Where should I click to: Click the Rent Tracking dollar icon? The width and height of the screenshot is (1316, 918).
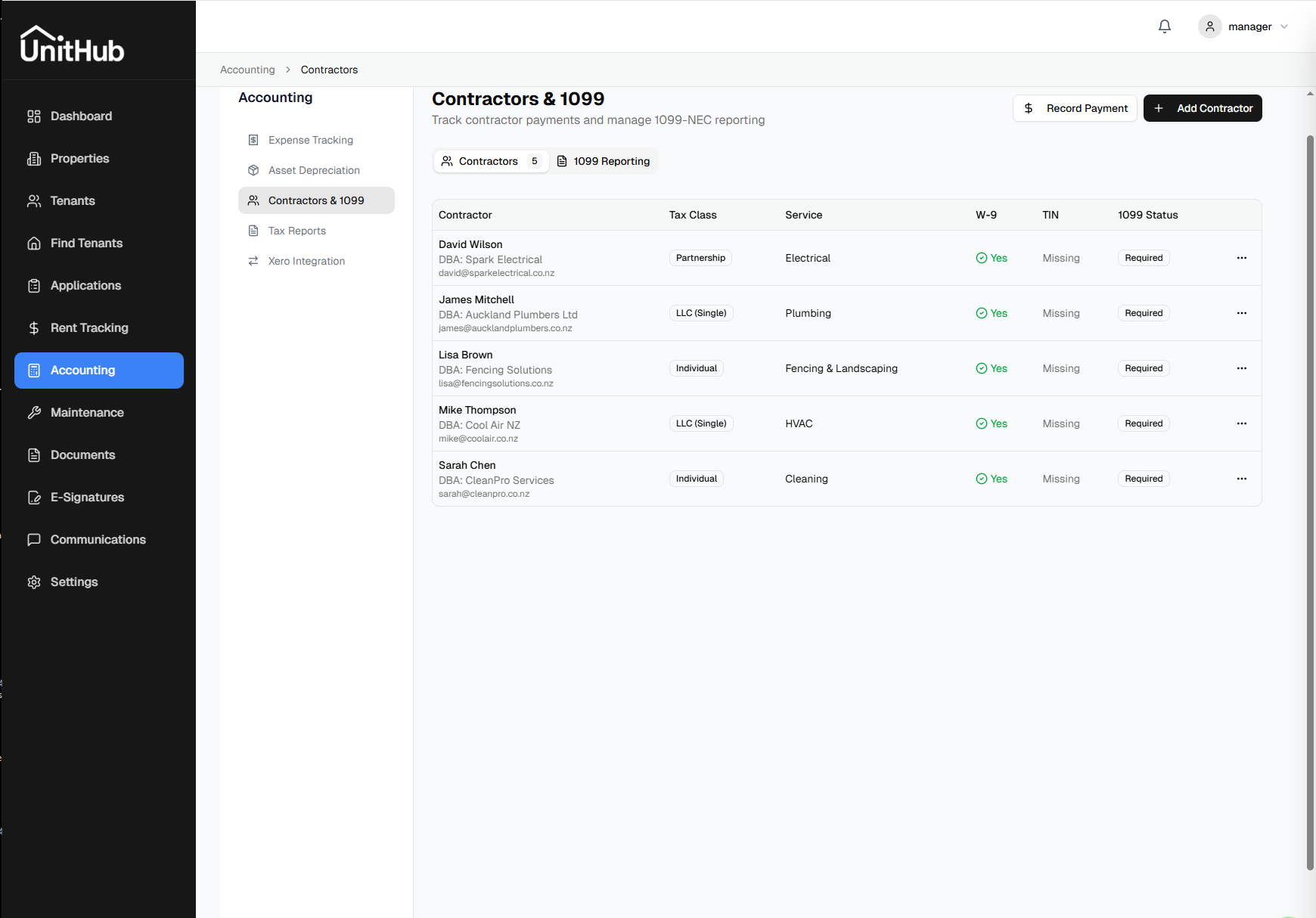pos(34,328)
